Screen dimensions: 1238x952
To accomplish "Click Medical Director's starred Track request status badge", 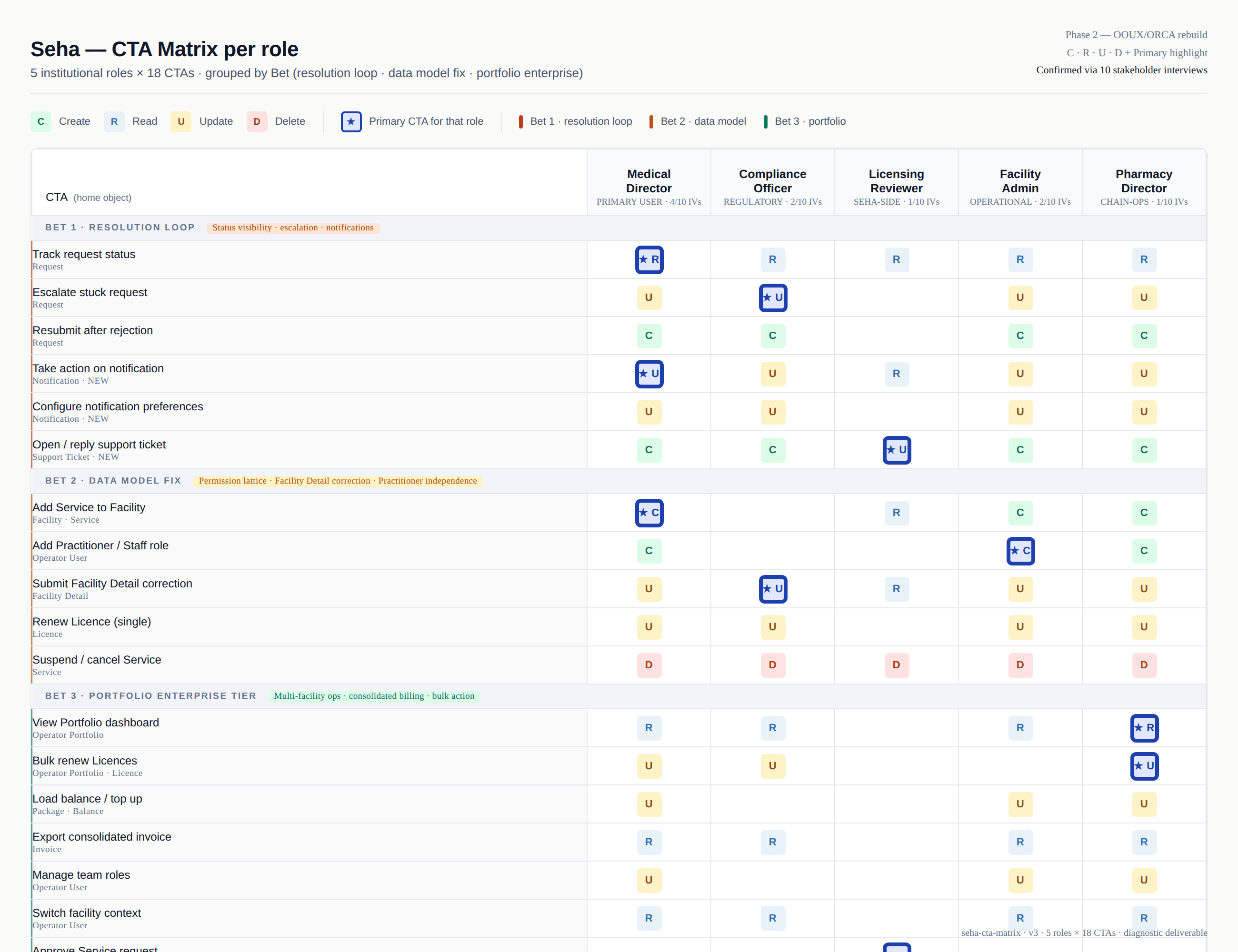I will tap(649, 259).
